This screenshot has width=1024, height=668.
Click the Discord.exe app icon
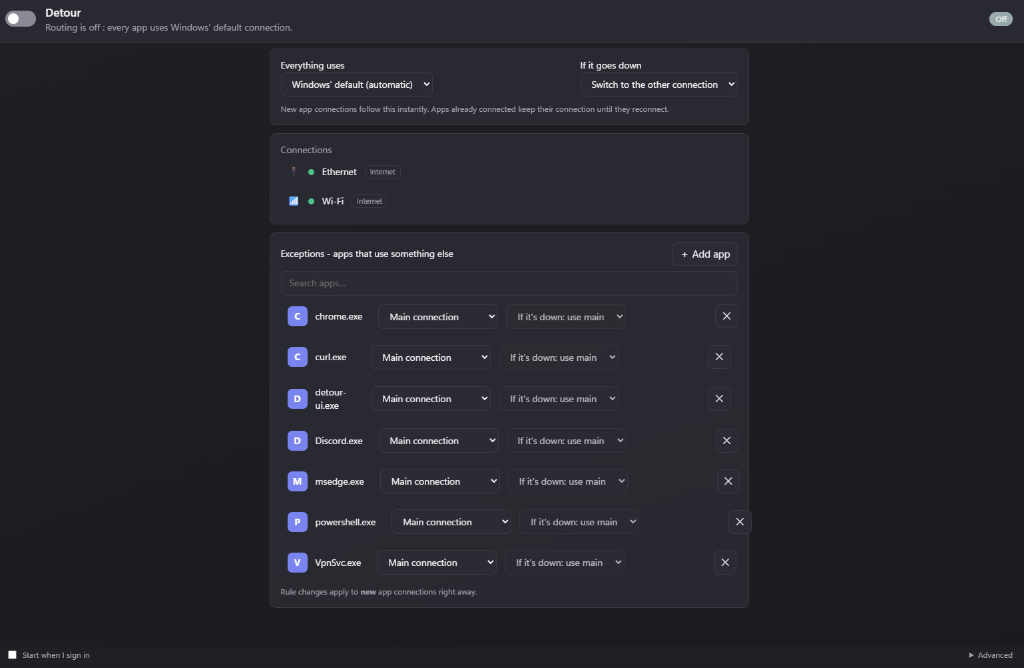click(x=297, y=441)
